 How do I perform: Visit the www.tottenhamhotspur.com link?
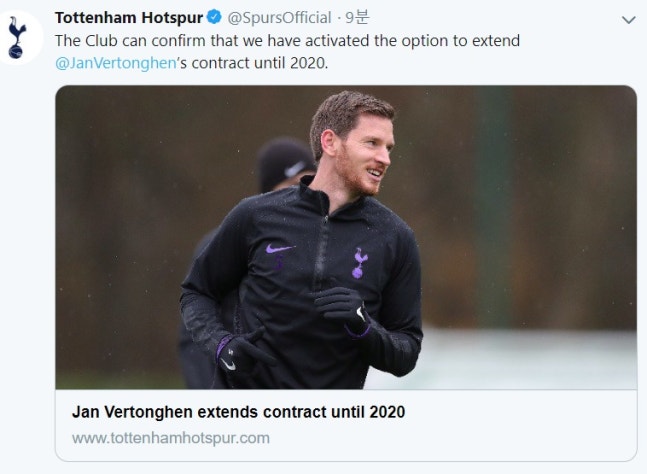170,438
